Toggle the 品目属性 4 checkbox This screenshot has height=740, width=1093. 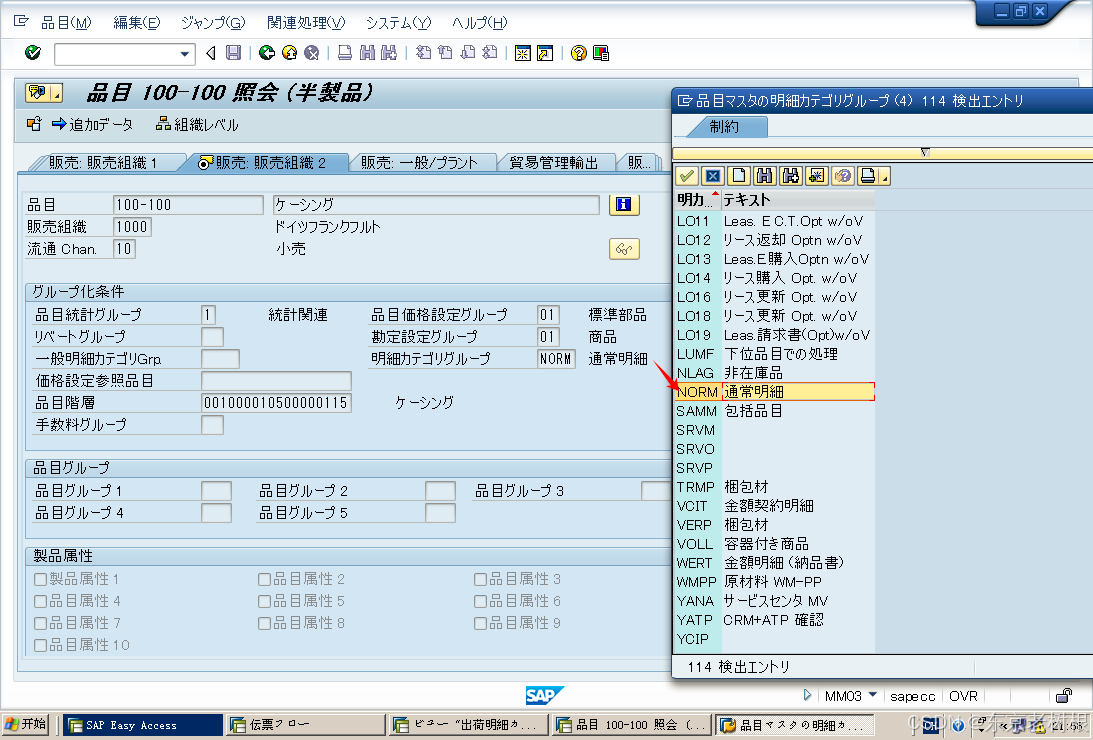[x=40, y=601]
